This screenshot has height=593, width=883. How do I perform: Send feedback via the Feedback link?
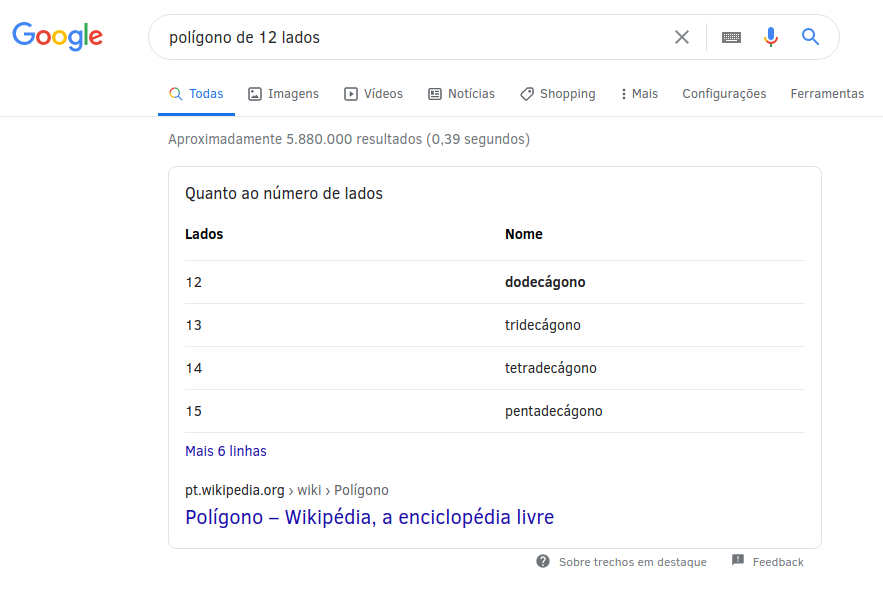tap(778, 562)
